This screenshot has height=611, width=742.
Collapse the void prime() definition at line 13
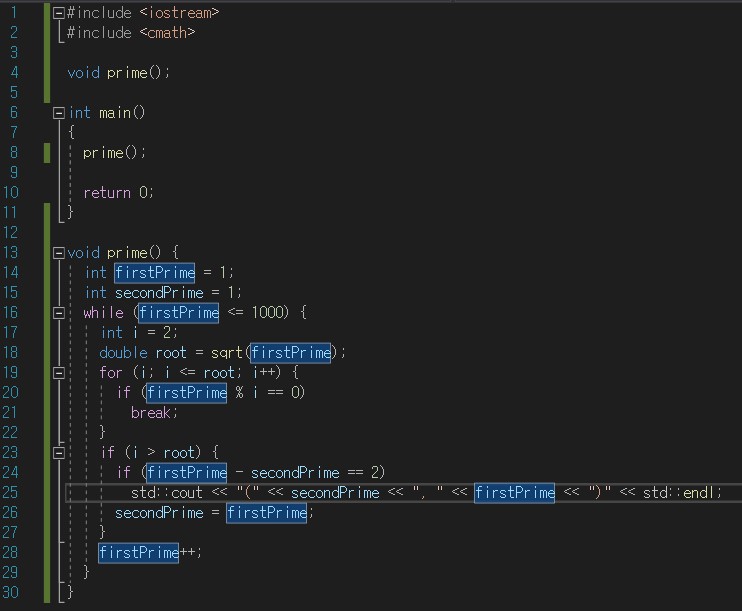click(59, 253)
